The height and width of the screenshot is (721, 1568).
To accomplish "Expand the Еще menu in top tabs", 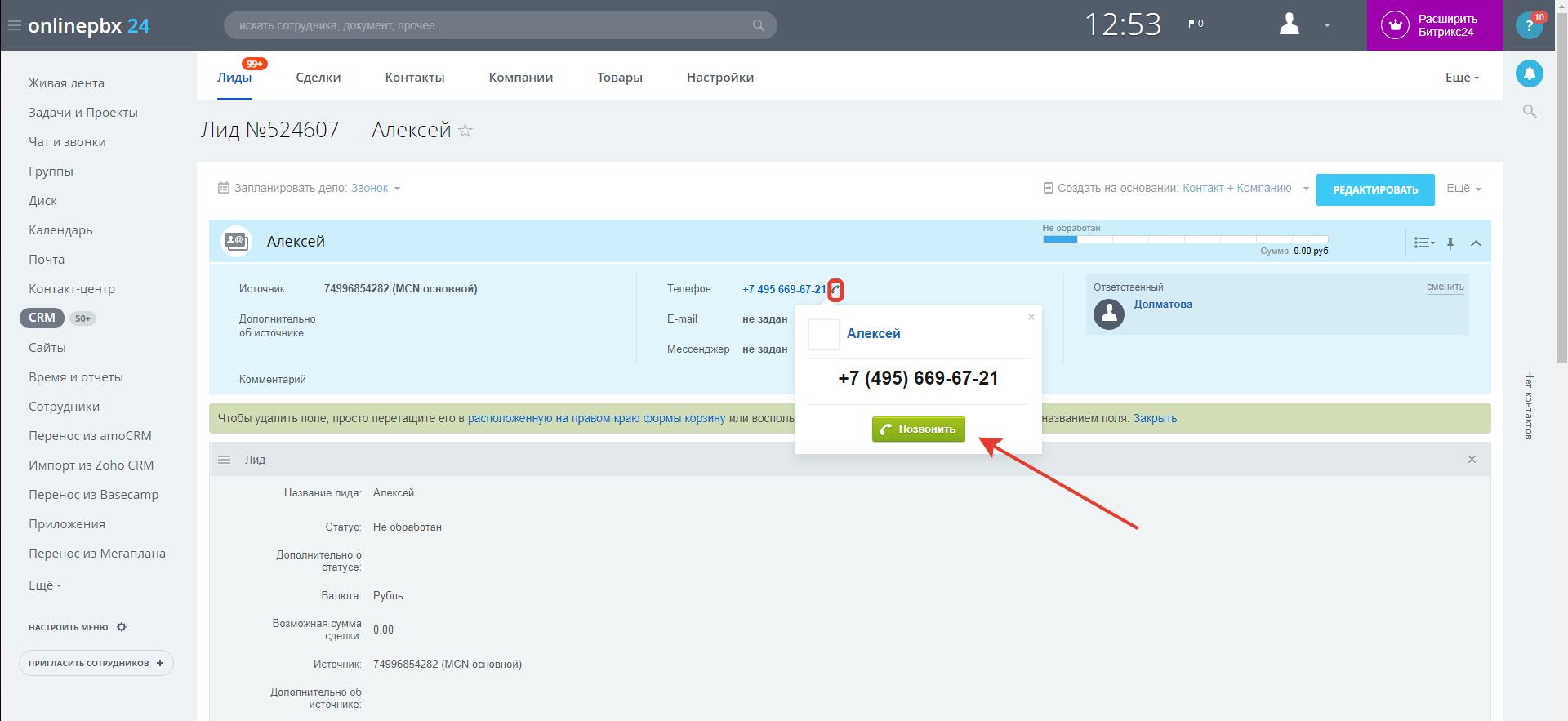I will point(1462,78).
